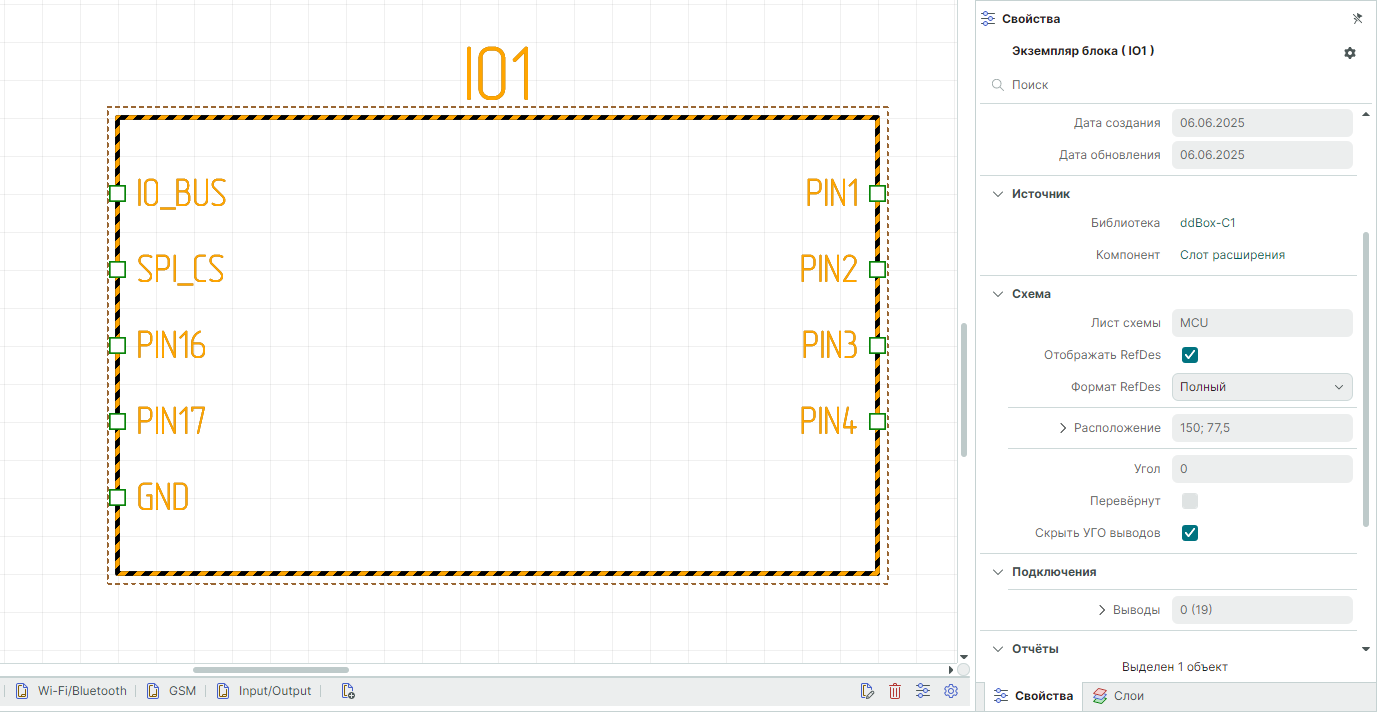The image size is (1377, 712).
Task: Click the PIN2 pin square on block
Action: click(x=877, y=269)
